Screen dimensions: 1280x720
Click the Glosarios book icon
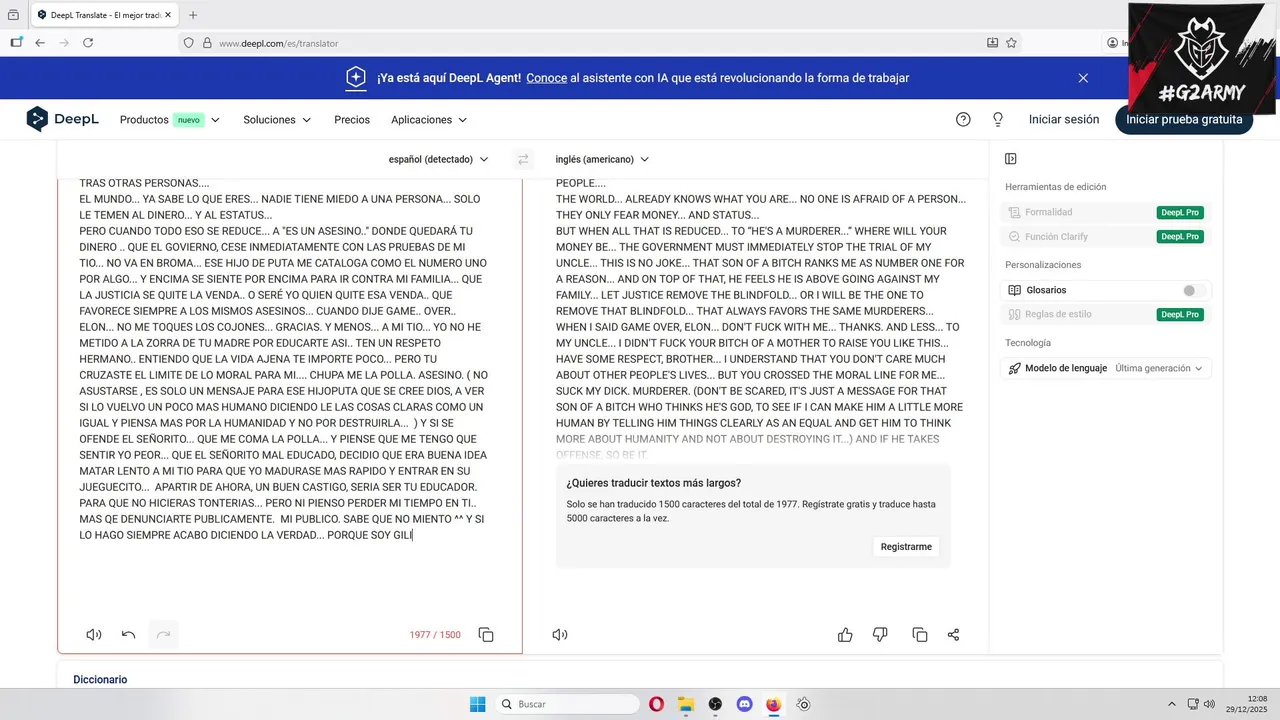[1014, 290]
